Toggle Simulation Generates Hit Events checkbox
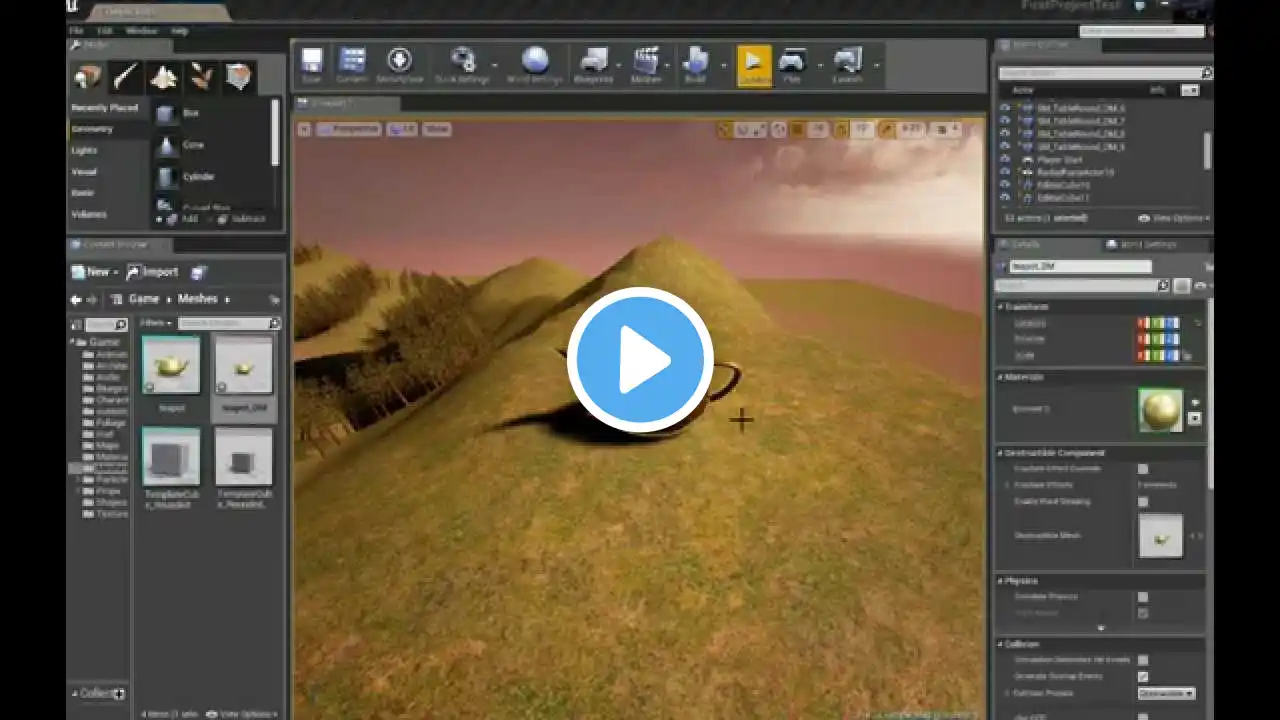 point(1143,660)
